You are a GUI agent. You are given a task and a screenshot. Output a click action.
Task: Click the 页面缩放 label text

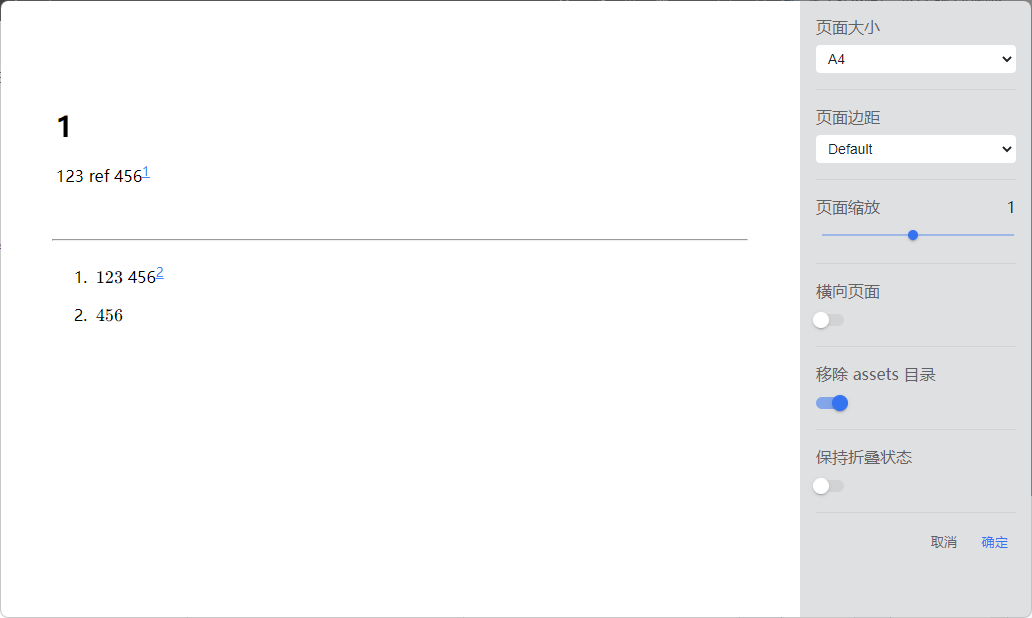pos(848,208)
